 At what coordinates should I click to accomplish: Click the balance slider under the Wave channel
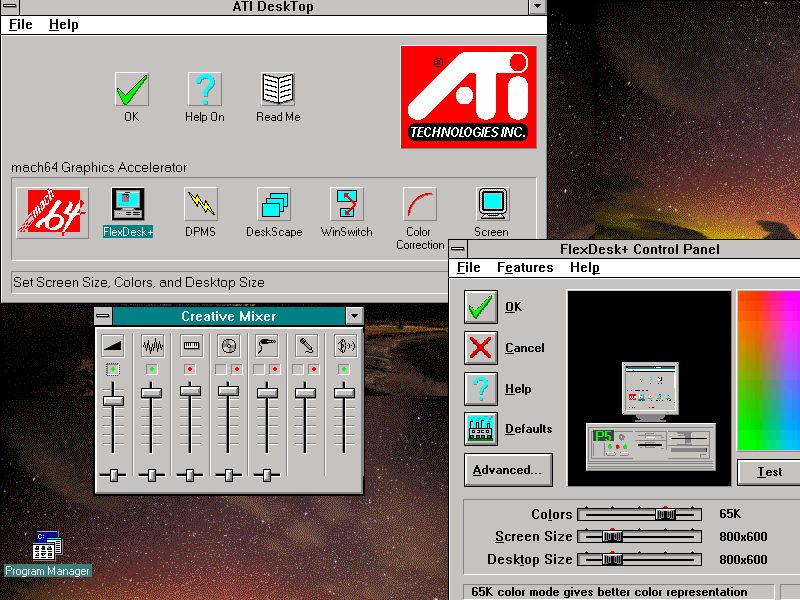pyautogui.click(x=152, y=475)
